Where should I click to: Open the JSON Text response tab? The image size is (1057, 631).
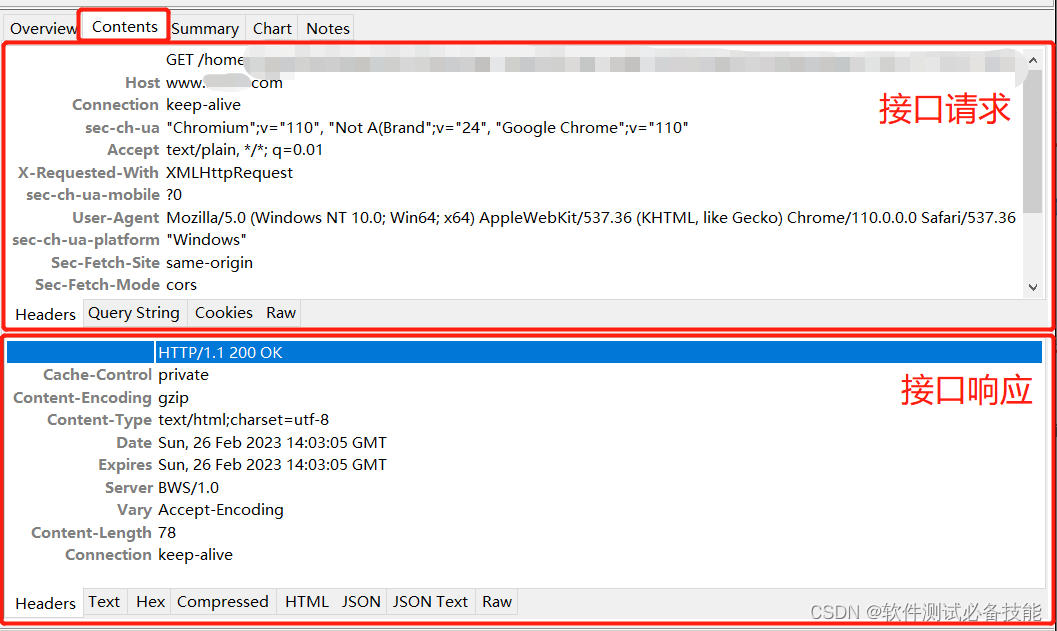[x=430, y=601]
